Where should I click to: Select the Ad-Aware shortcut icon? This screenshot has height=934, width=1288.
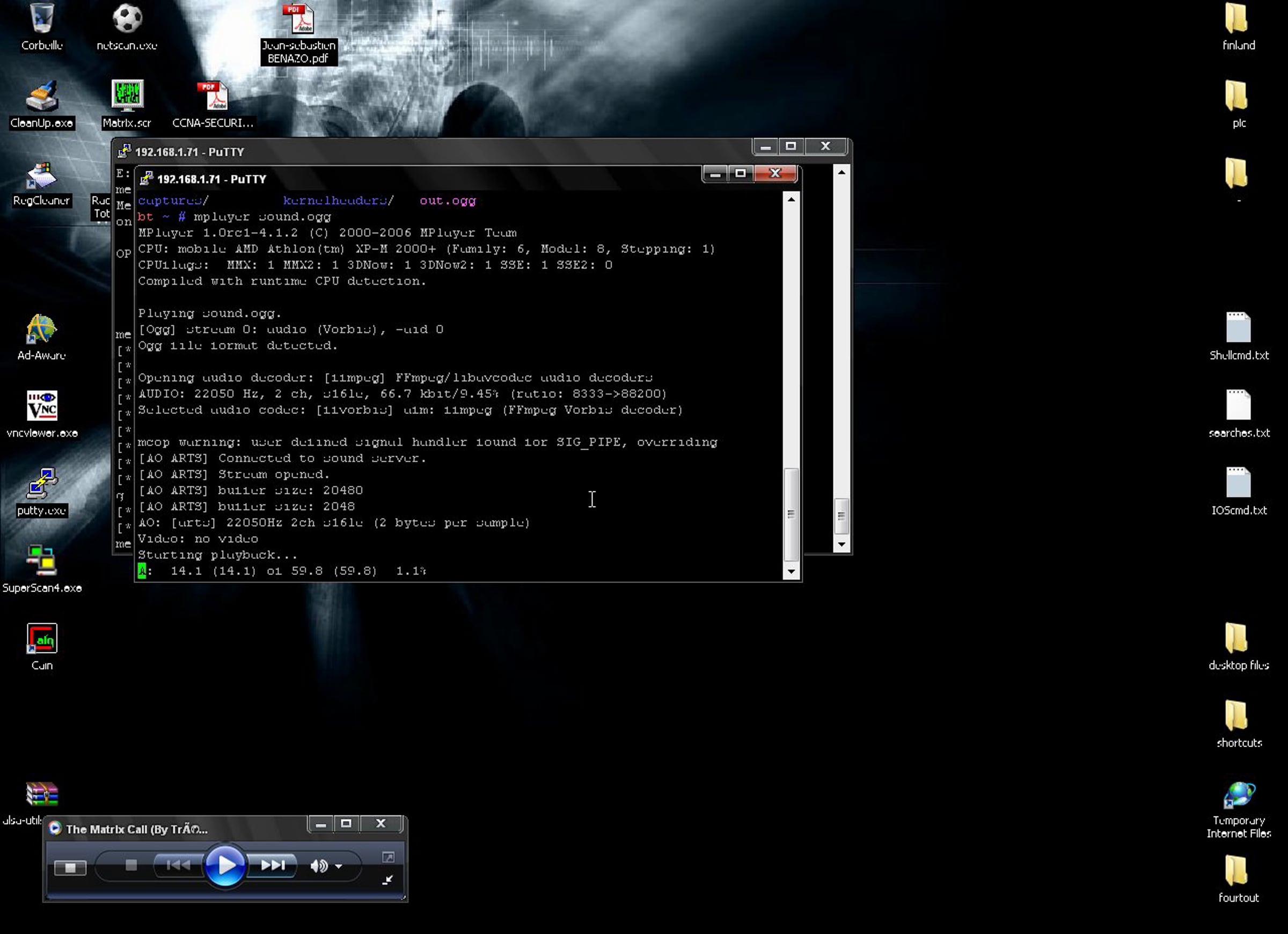pos(41,330)
